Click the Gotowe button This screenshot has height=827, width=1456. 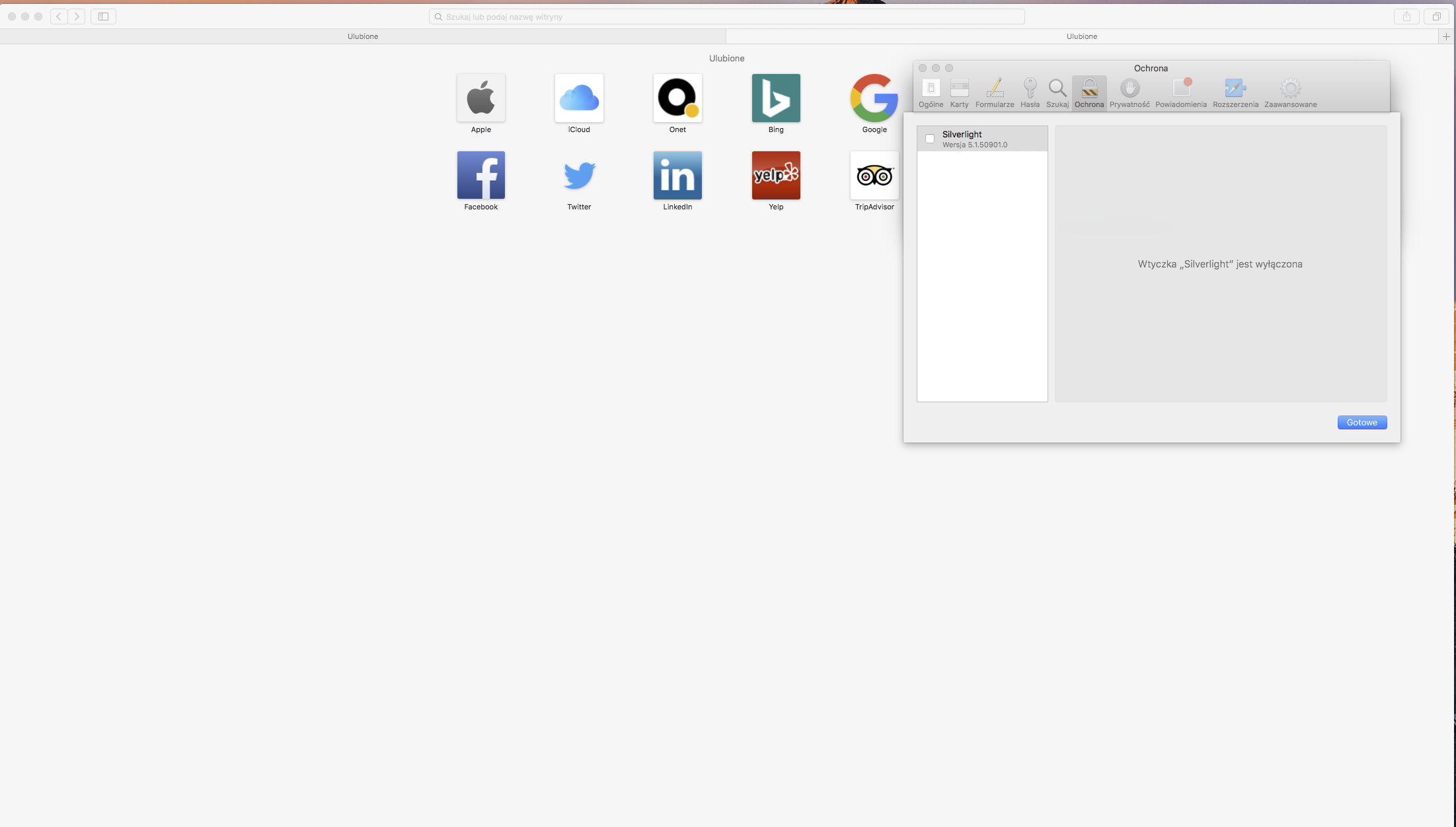point(1361,423)
